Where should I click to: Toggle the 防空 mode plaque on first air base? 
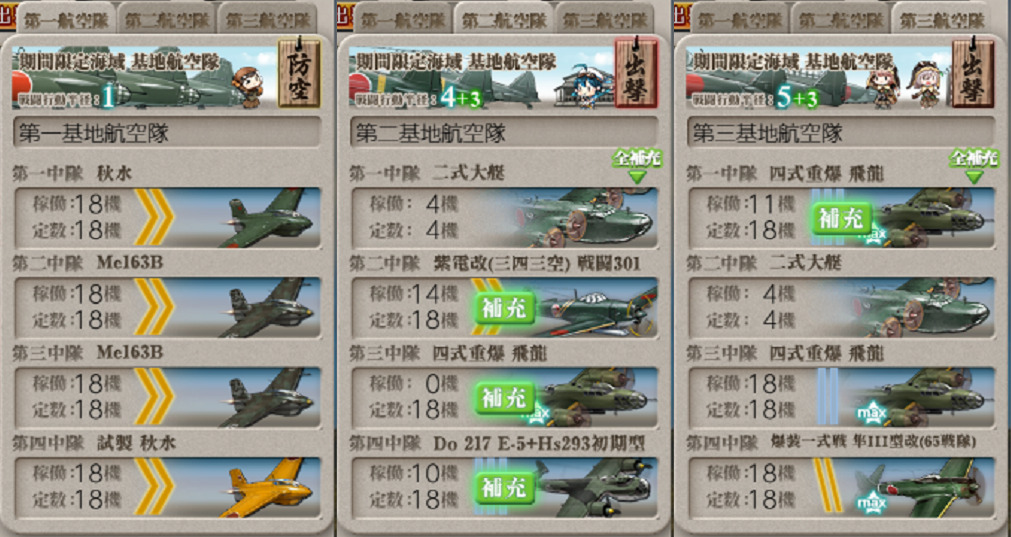pyautogui.click(x=299, y=73)
